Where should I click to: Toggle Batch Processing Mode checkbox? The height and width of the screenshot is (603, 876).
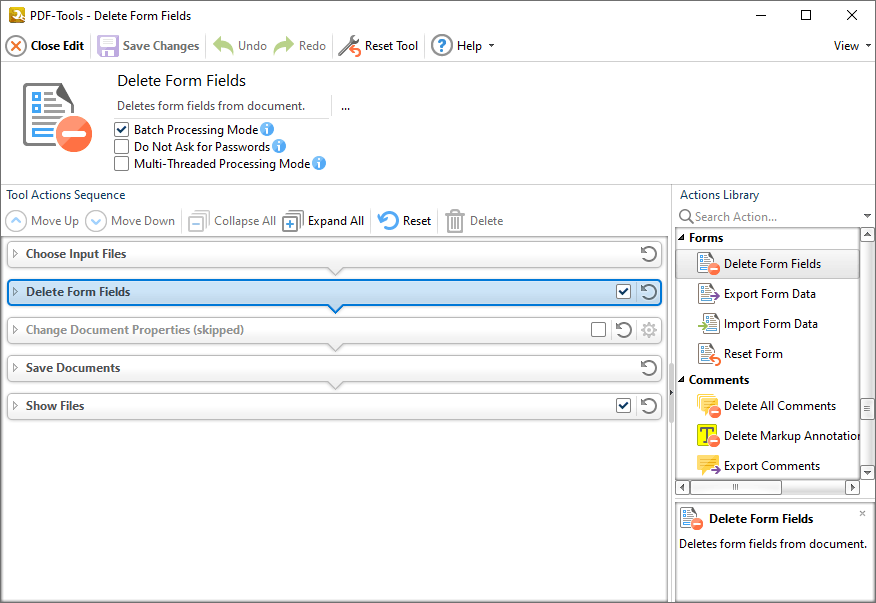pos(121,130)
